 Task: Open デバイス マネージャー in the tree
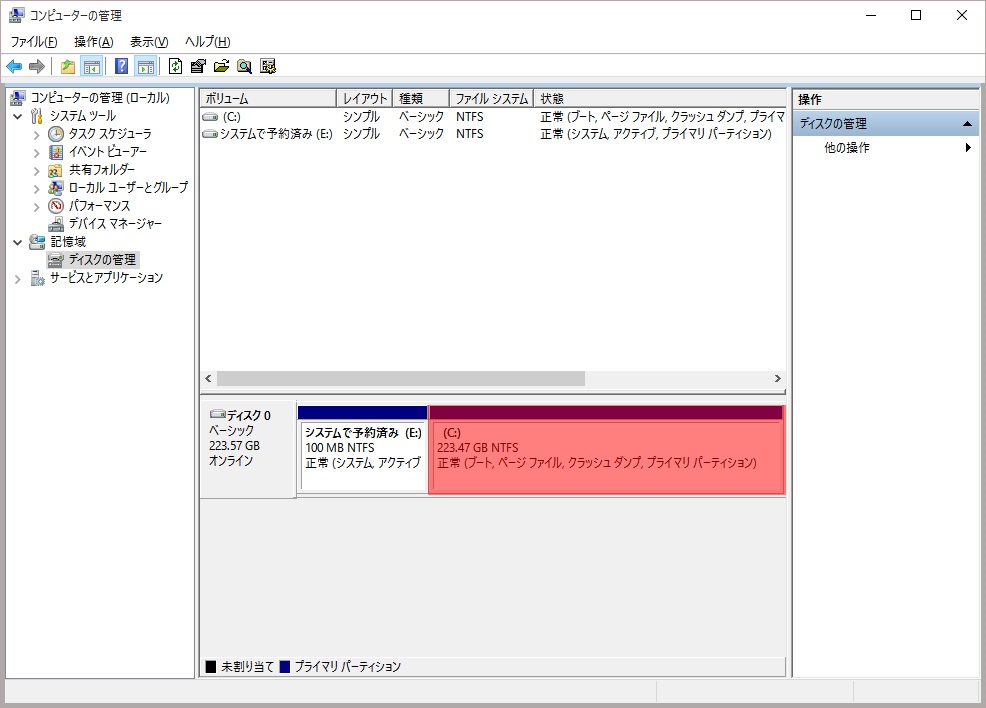114,223
